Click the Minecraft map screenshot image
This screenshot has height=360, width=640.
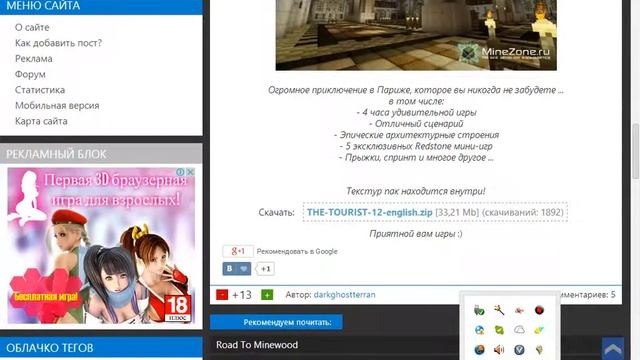(416, 35)
